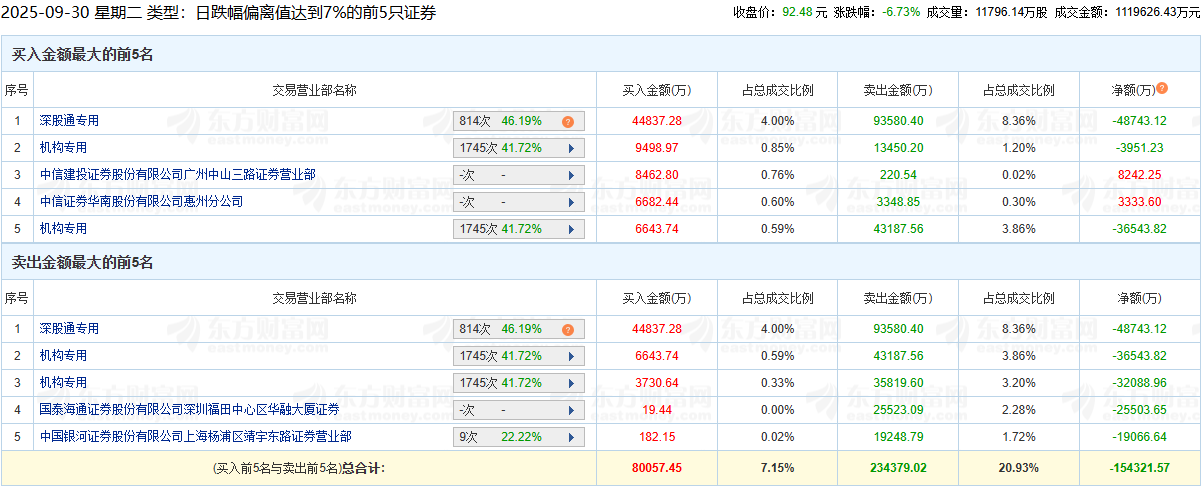Open 国泰海通证券深圳福田中心区华融大厦 link
Viewport: 1202px width, 487px height.
[x=189, y=410]
